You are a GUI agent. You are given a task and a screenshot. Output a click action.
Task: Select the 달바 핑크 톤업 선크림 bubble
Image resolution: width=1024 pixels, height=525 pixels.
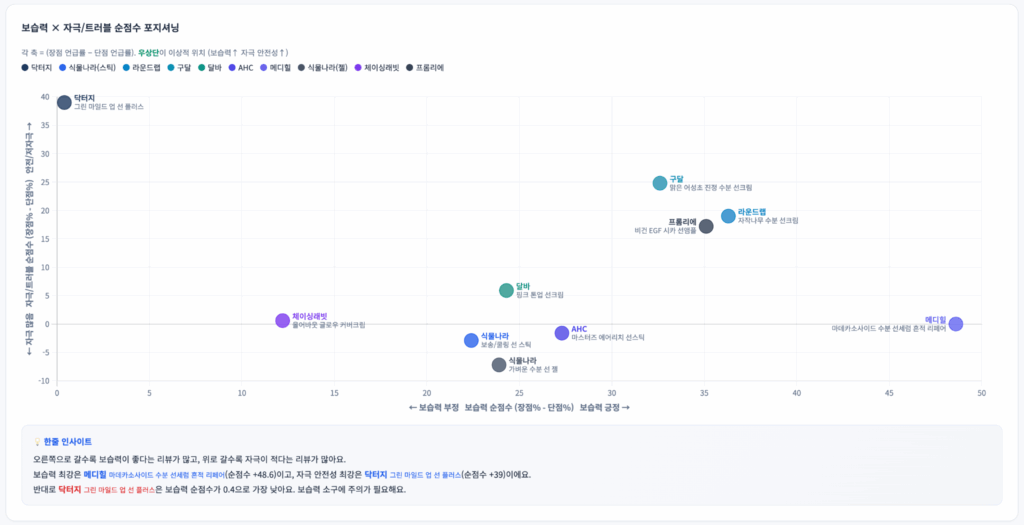[x=506, y=290]
